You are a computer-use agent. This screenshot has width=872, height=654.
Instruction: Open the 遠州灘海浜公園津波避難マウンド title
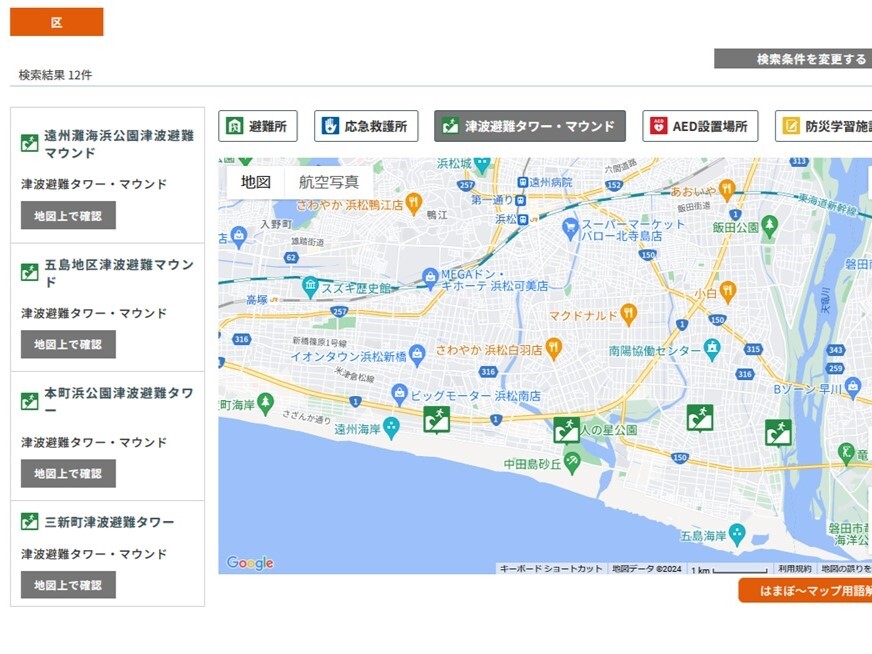pos(119,144)
